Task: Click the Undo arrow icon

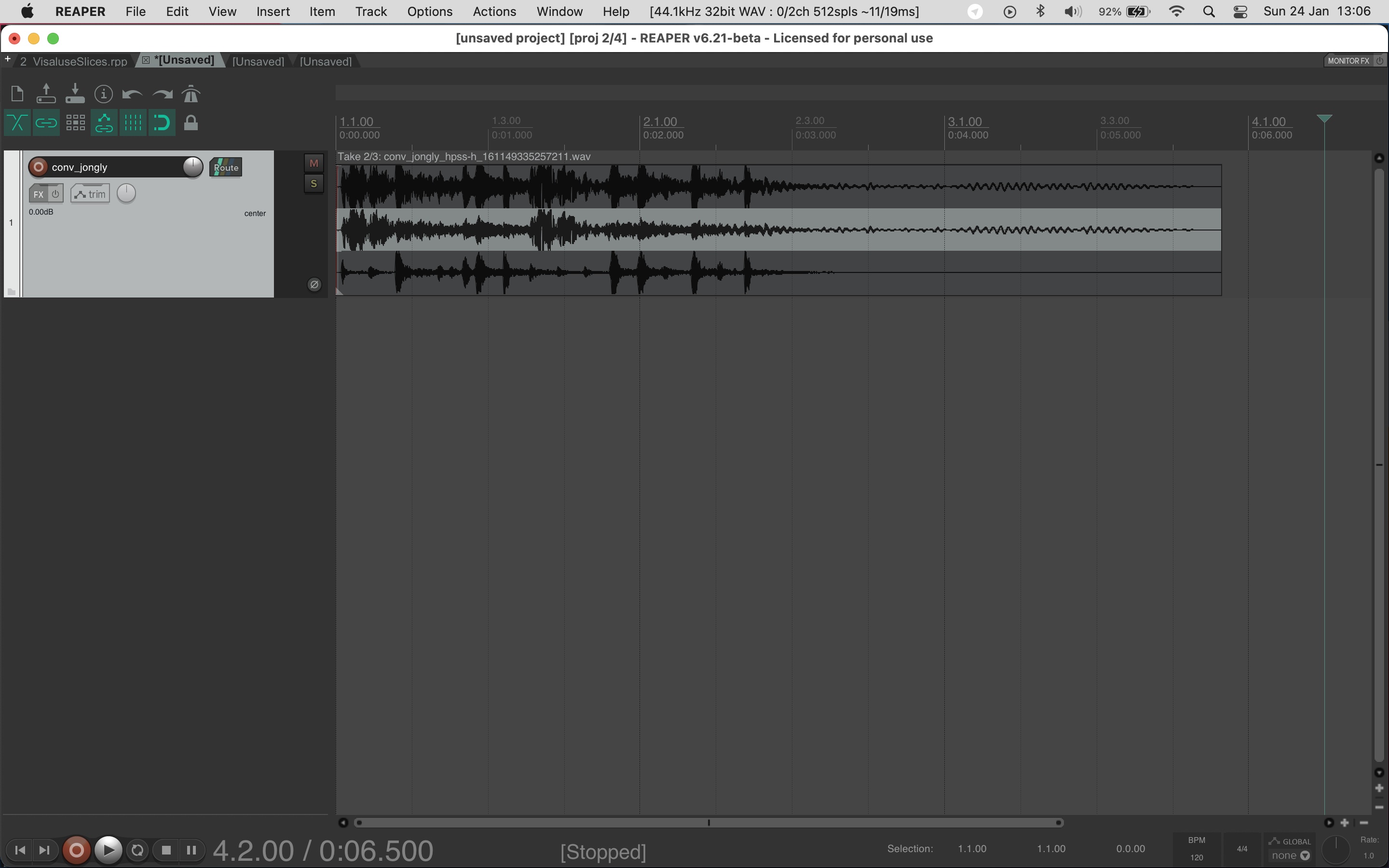Action: tap(133, 94)
